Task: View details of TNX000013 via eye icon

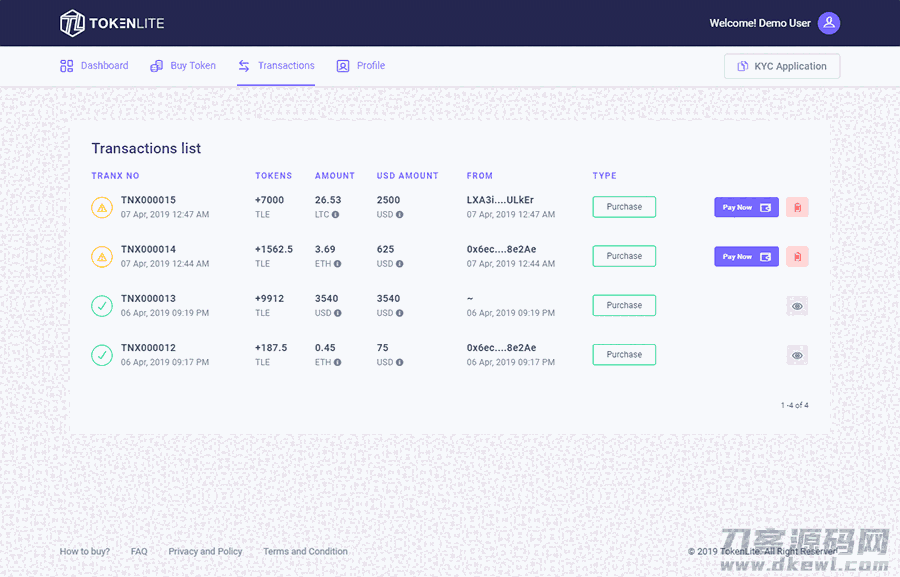Action: click(797, 306)
